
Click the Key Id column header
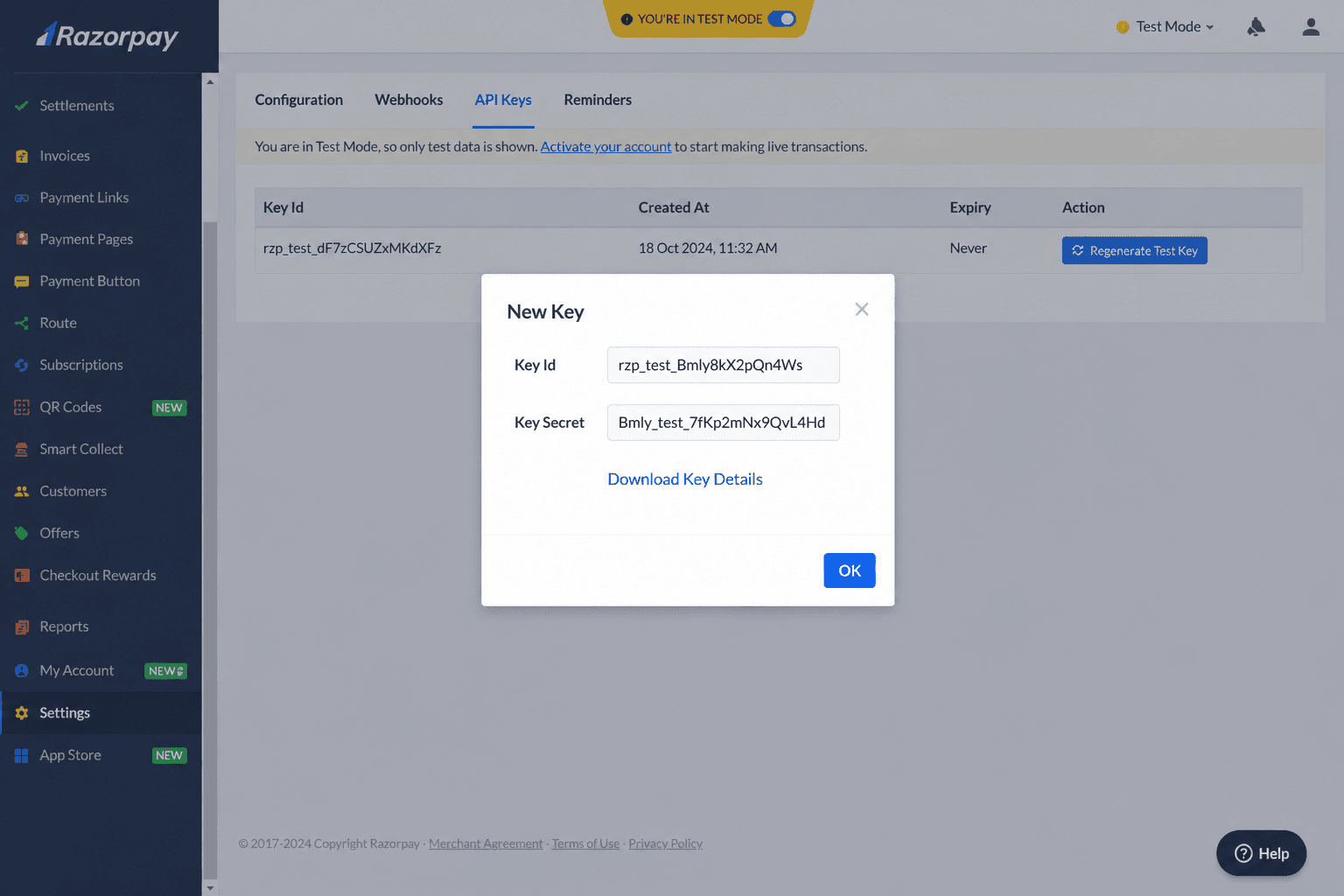[283, 207]
